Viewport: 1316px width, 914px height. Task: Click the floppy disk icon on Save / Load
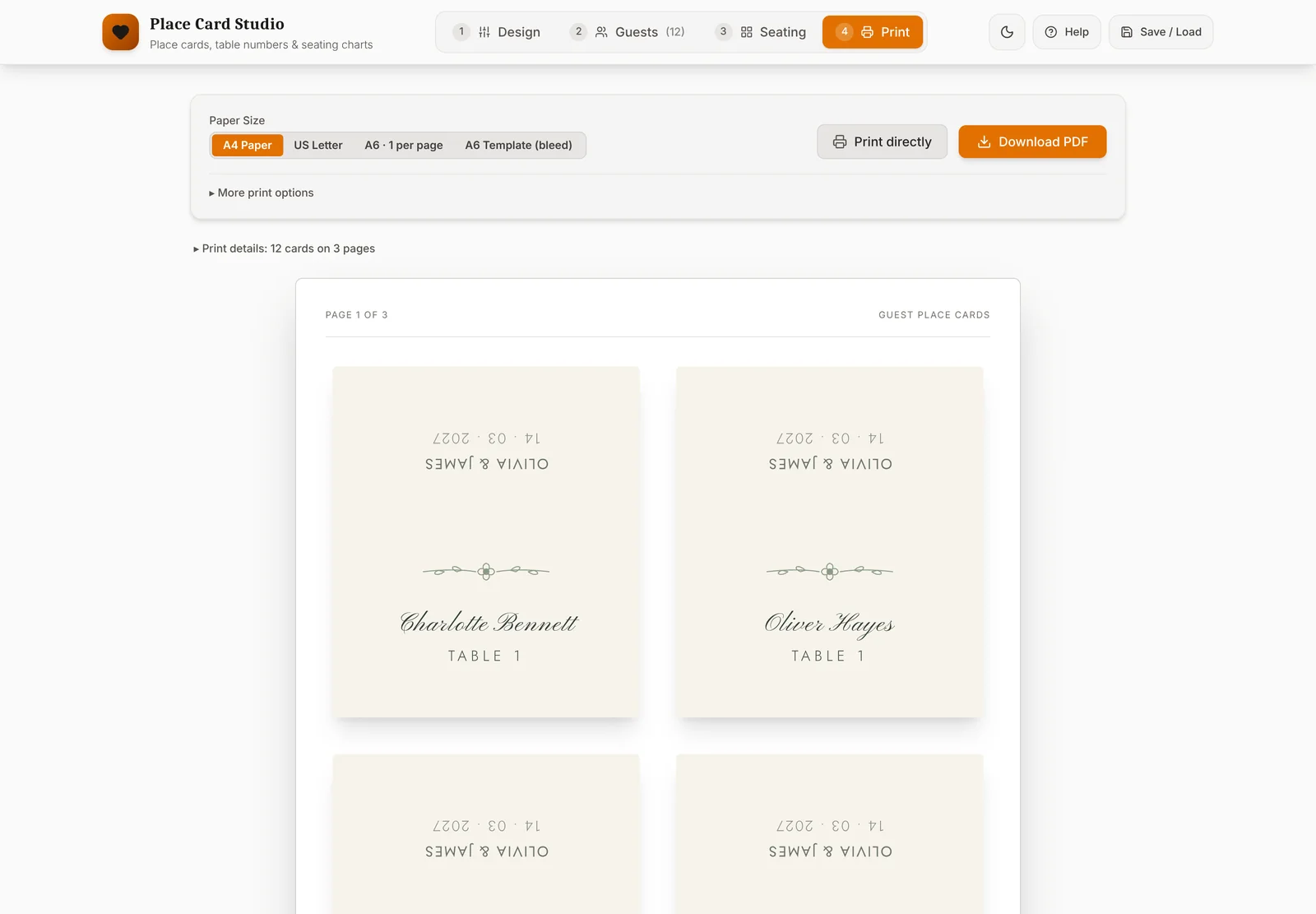(1127, 32)
